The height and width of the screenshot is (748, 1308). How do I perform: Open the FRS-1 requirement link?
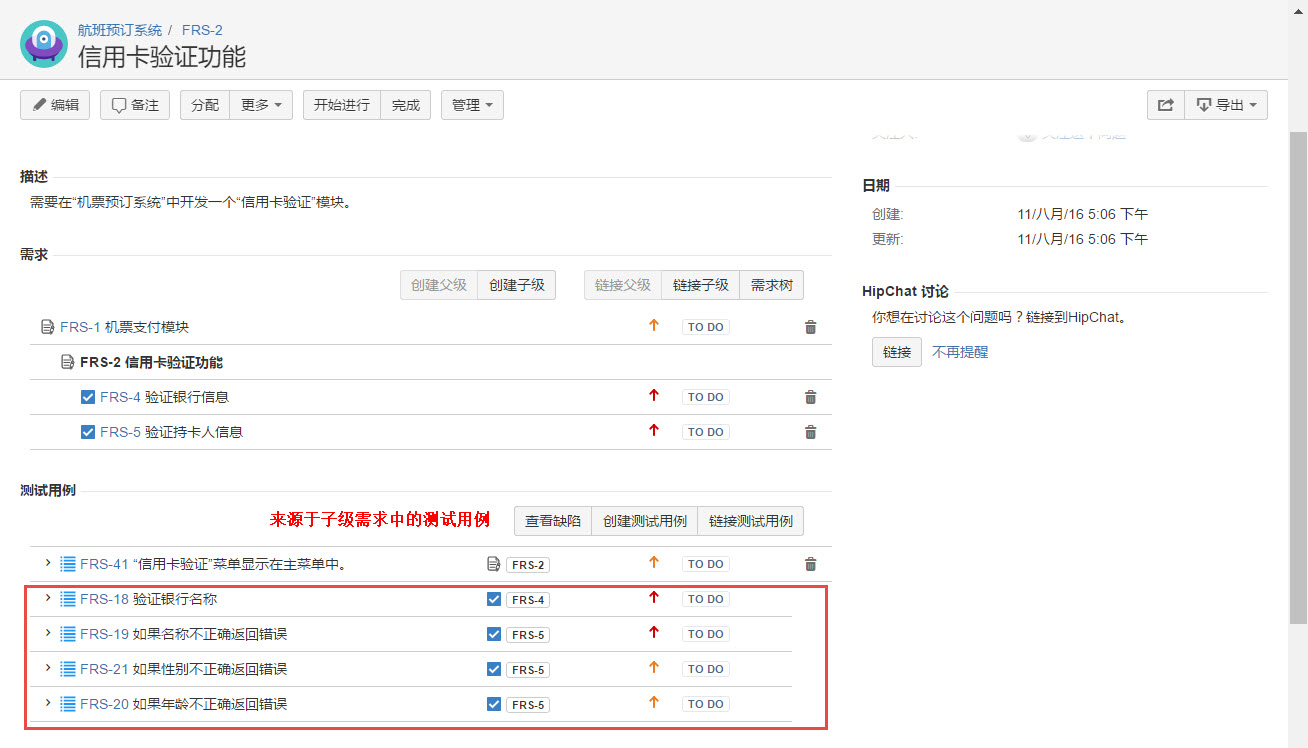(x=80, y=327)
